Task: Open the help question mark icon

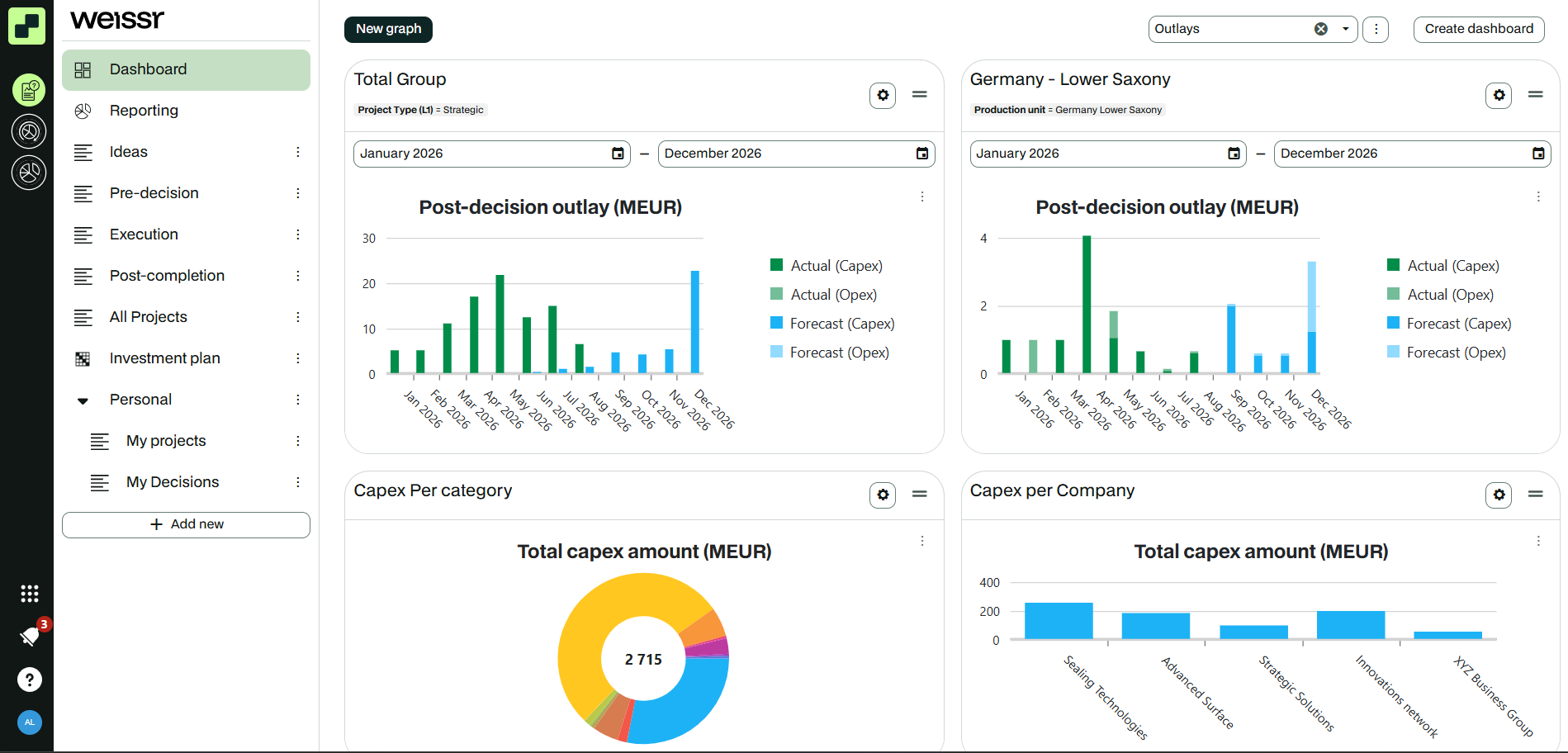Action: tap(30, 680)
